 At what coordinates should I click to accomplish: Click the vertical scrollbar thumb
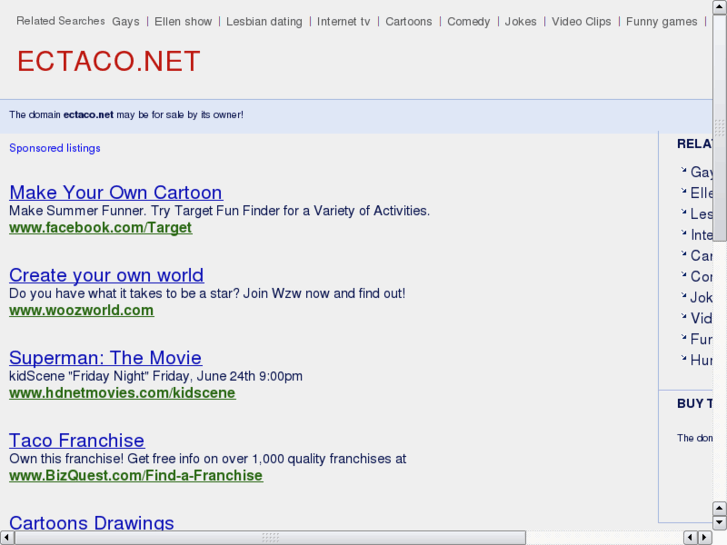720,128
